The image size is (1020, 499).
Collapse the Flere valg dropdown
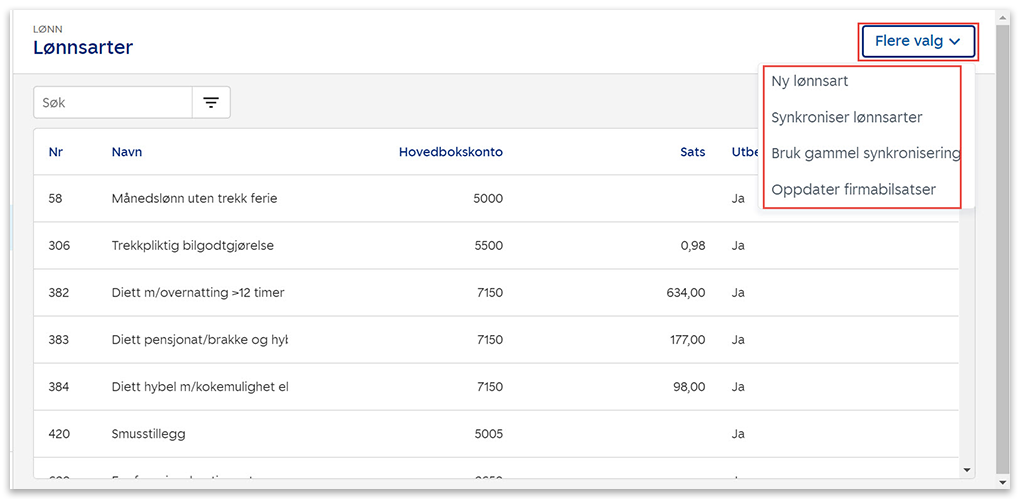pos(917,41)
